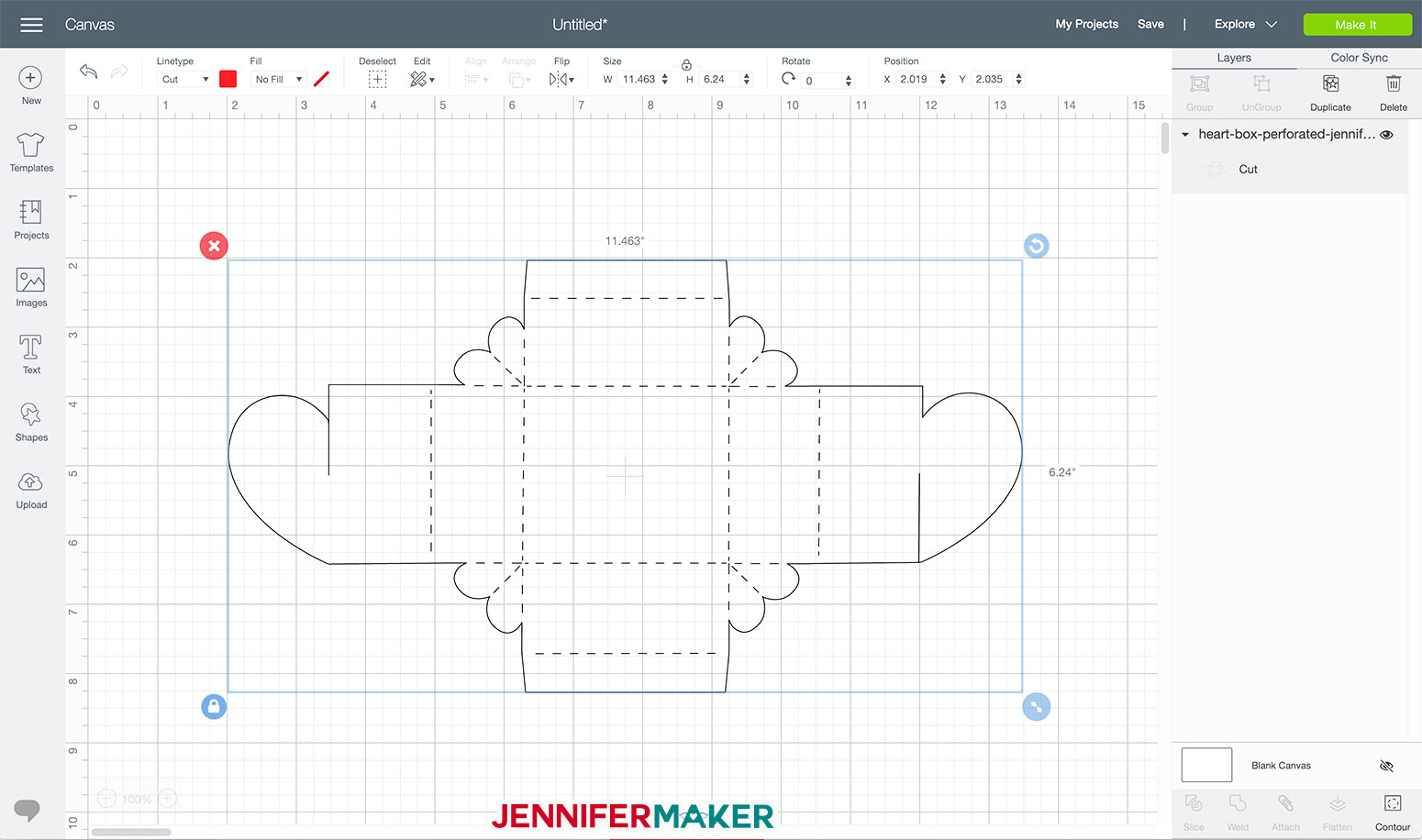Click the horizontal canvas scrollbar
The image size is (1422, 840).
131,833
